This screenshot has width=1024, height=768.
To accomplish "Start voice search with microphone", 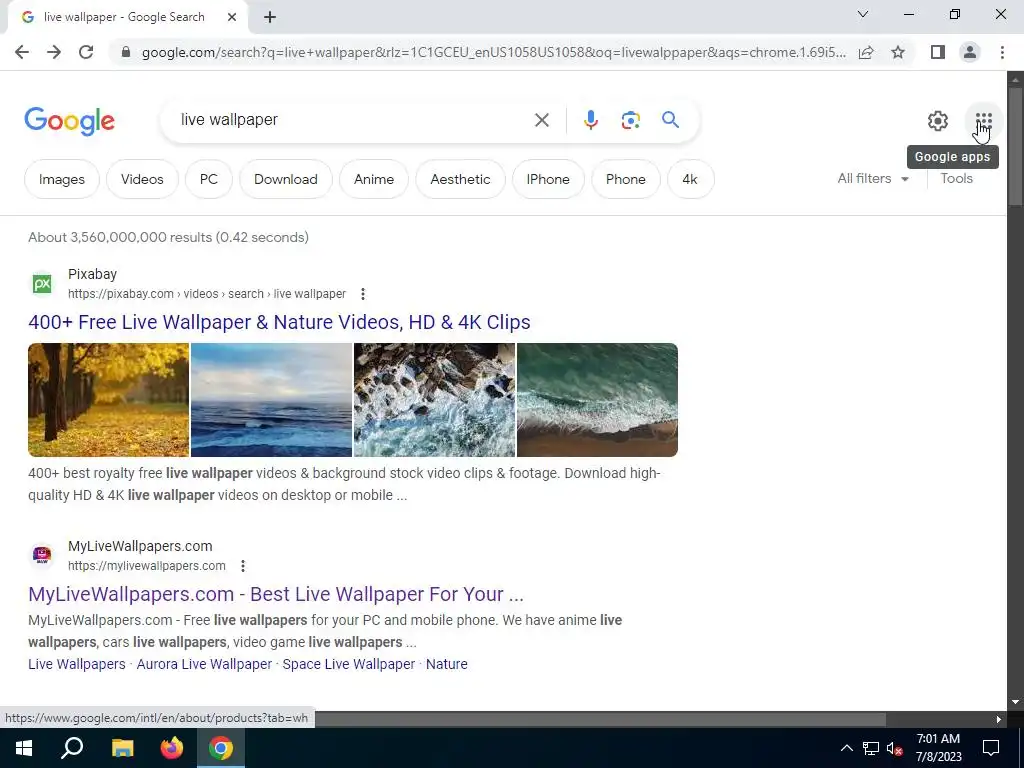I will click(590, 120).
